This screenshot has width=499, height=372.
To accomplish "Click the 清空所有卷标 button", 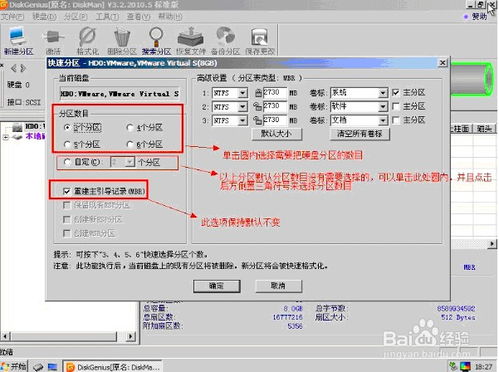I will click(x=360, y=134).
